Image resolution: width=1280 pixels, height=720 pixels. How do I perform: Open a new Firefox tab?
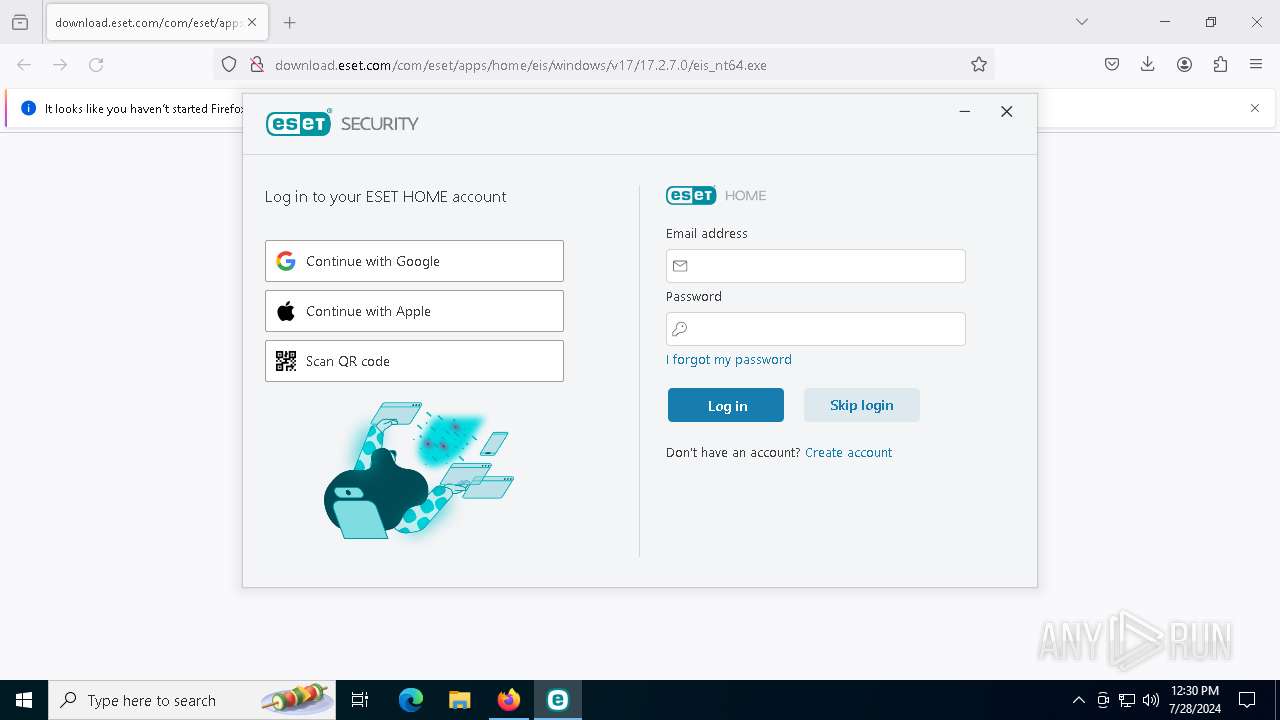click(x=290, y=22)
